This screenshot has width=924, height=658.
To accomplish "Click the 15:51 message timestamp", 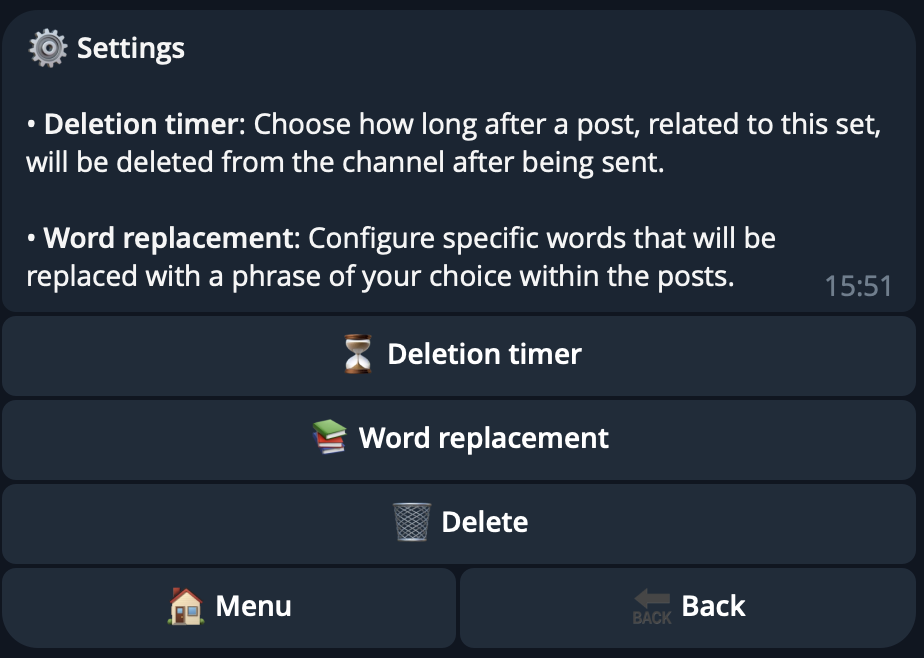I will [858, 287].
